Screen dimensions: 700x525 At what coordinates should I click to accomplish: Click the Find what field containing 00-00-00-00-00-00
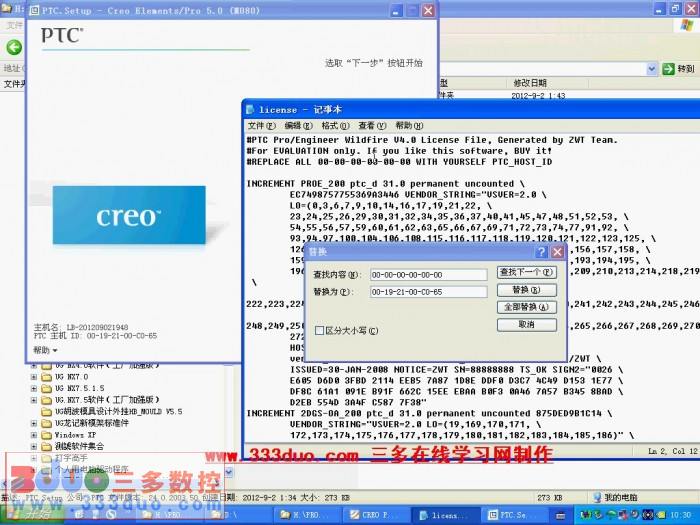tap(429, 275)
